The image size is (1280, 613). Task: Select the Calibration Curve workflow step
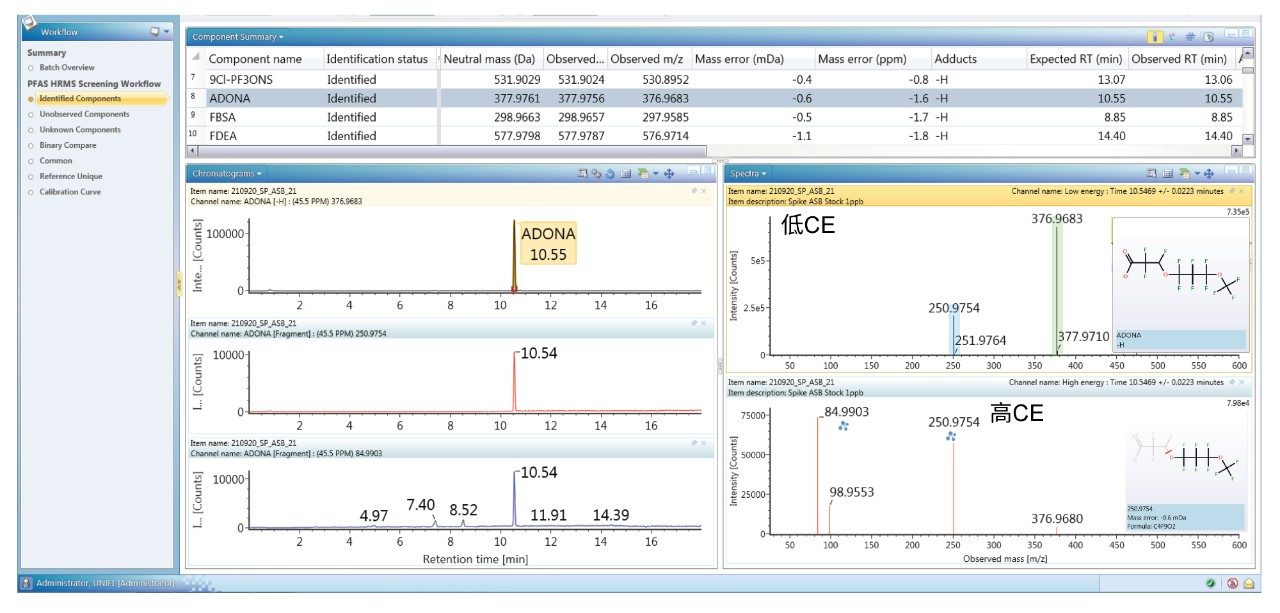[70, 191]
